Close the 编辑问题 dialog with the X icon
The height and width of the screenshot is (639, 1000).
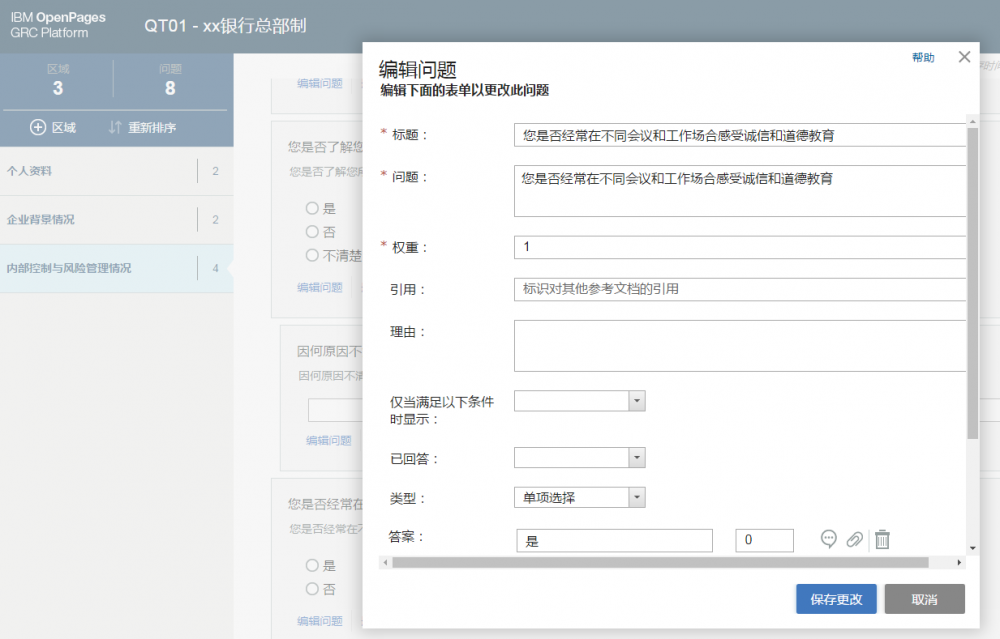[x=964, y=57]
